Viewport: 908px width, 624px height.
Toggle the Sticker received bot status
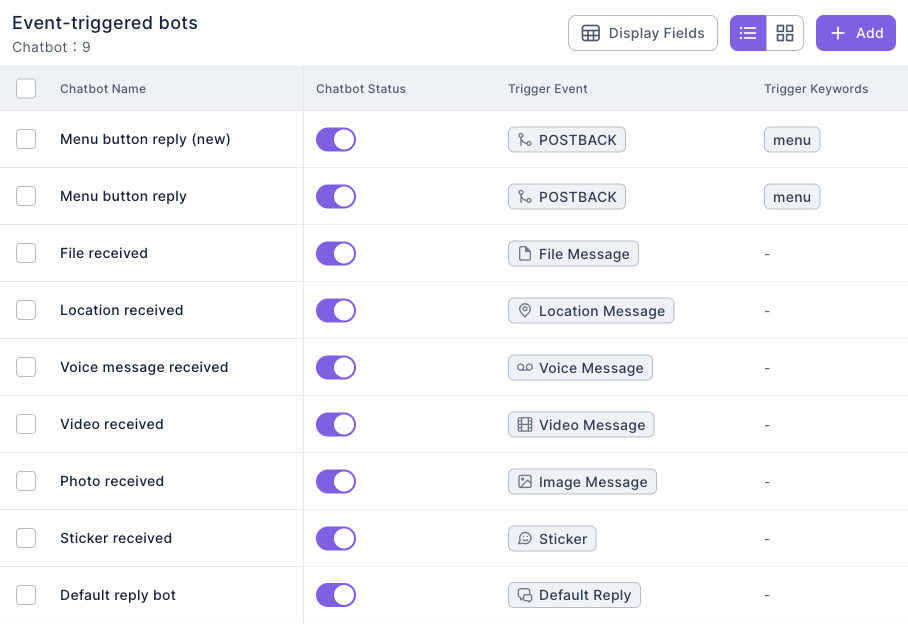coord(336,538)
